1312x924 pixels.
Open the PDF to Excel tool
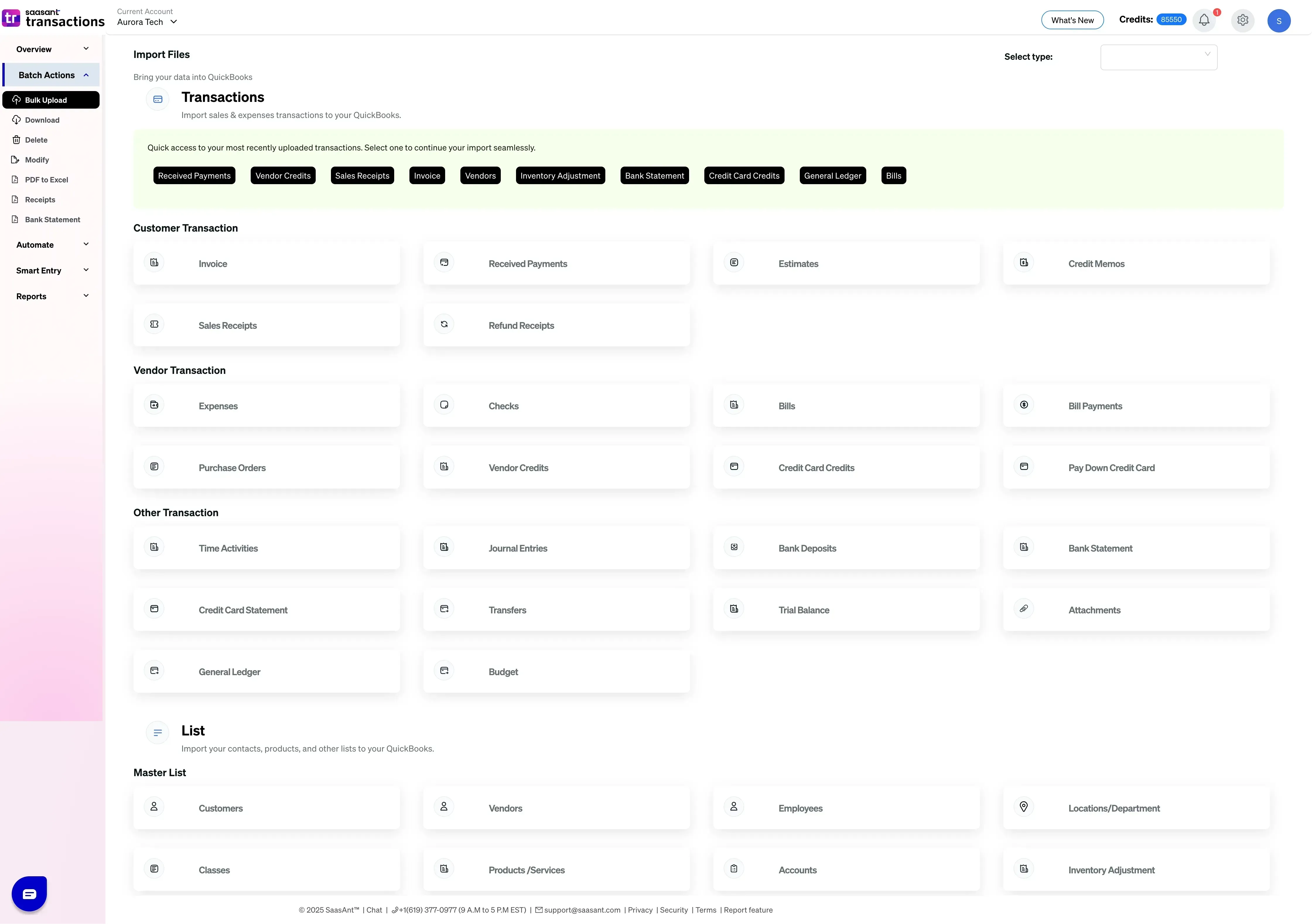46,179
